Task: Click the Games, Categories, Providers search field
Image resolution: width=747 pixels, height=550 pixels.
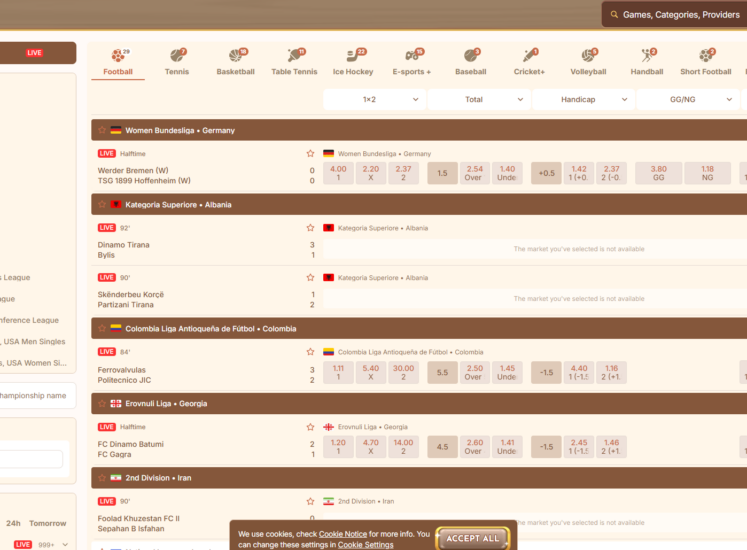Action: (680, 15)
